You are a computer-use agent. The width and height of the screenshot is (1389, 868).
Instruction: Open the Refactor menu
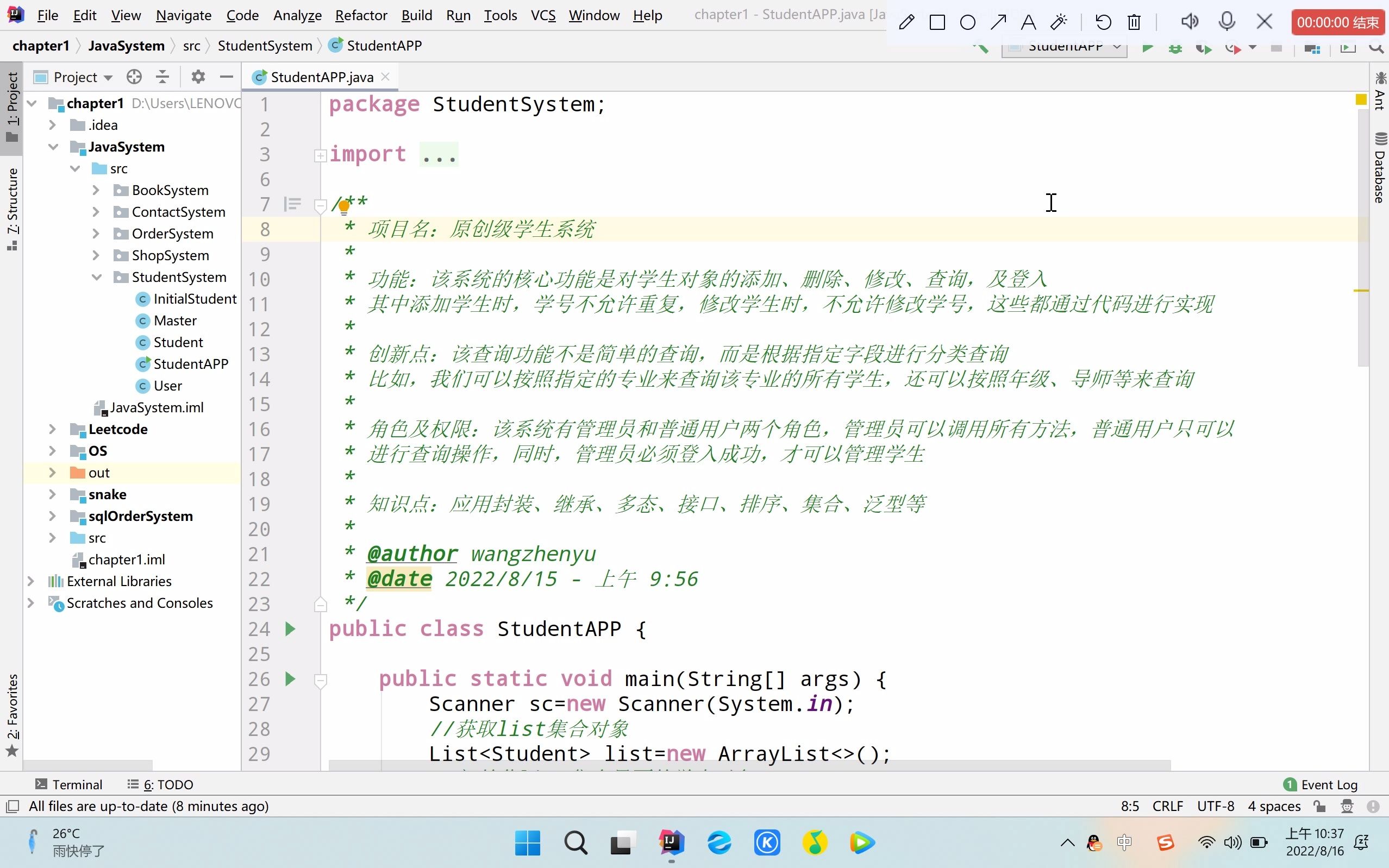click(x=361, y=16)
